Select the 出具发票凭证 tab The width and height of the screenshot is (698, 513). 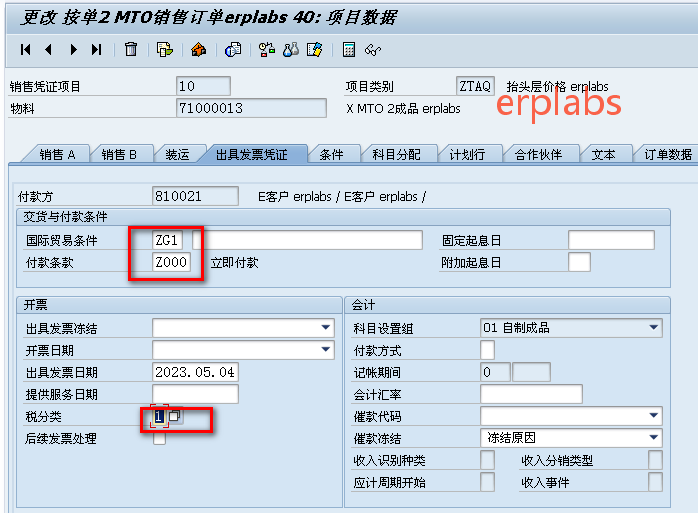click(252, 155)
